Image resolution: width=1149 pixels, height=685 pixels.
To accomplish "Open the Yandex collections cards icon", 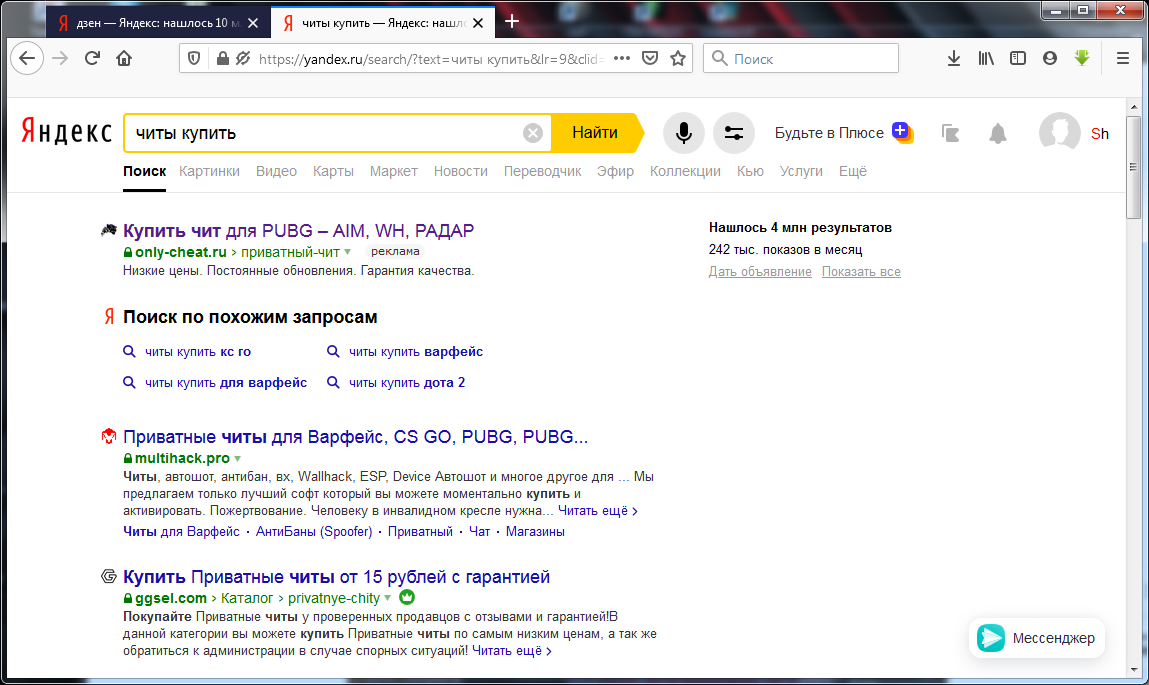I will point(950,133).
